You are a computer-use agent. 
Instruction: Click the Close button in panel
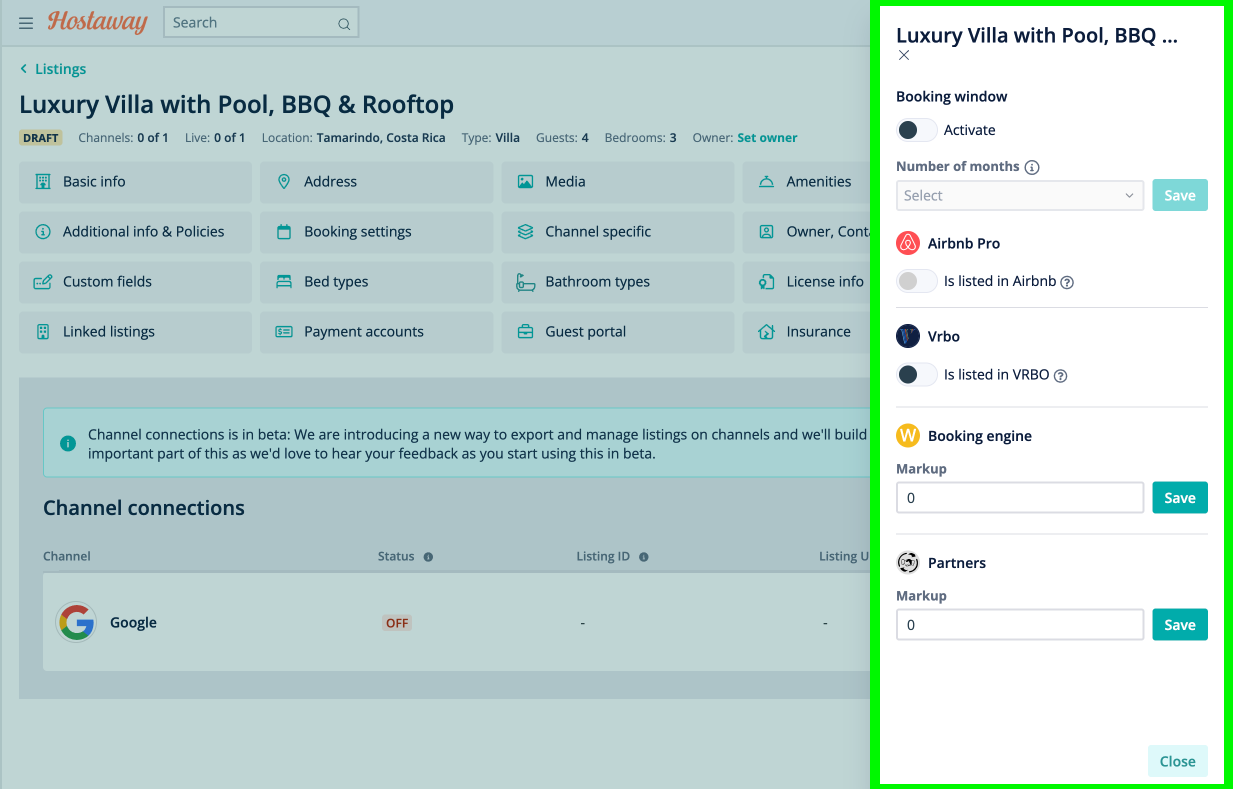click(x=1178, y=761)
